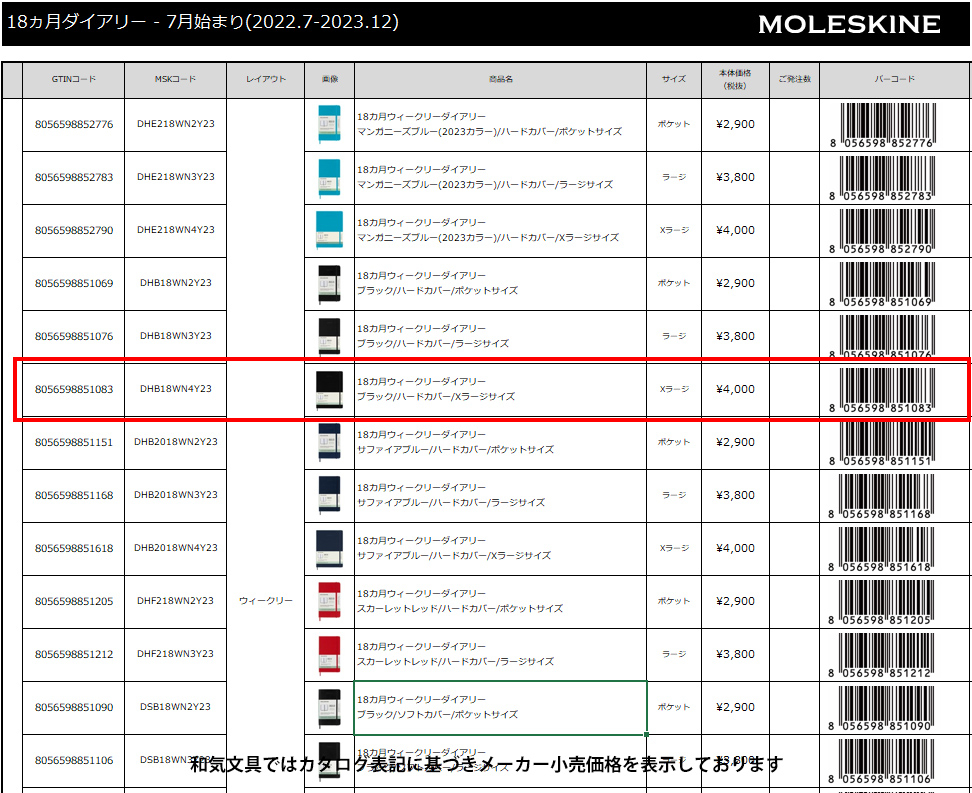Click the barcode for 8056598852776
The height and width of the screenshot is (793, 972).
(881, 125)
